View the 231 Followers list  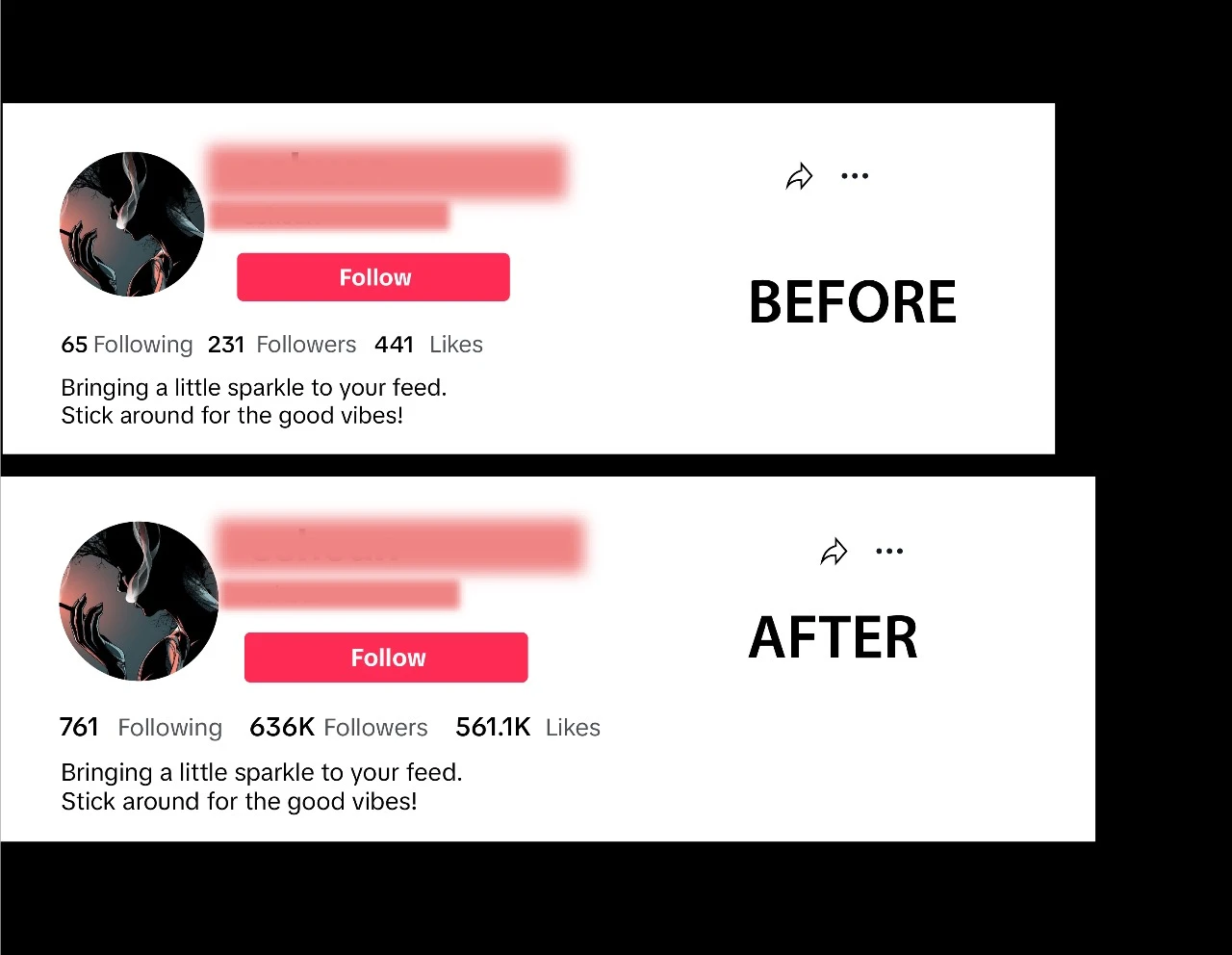pyautogui.click(x=282, y=345)
